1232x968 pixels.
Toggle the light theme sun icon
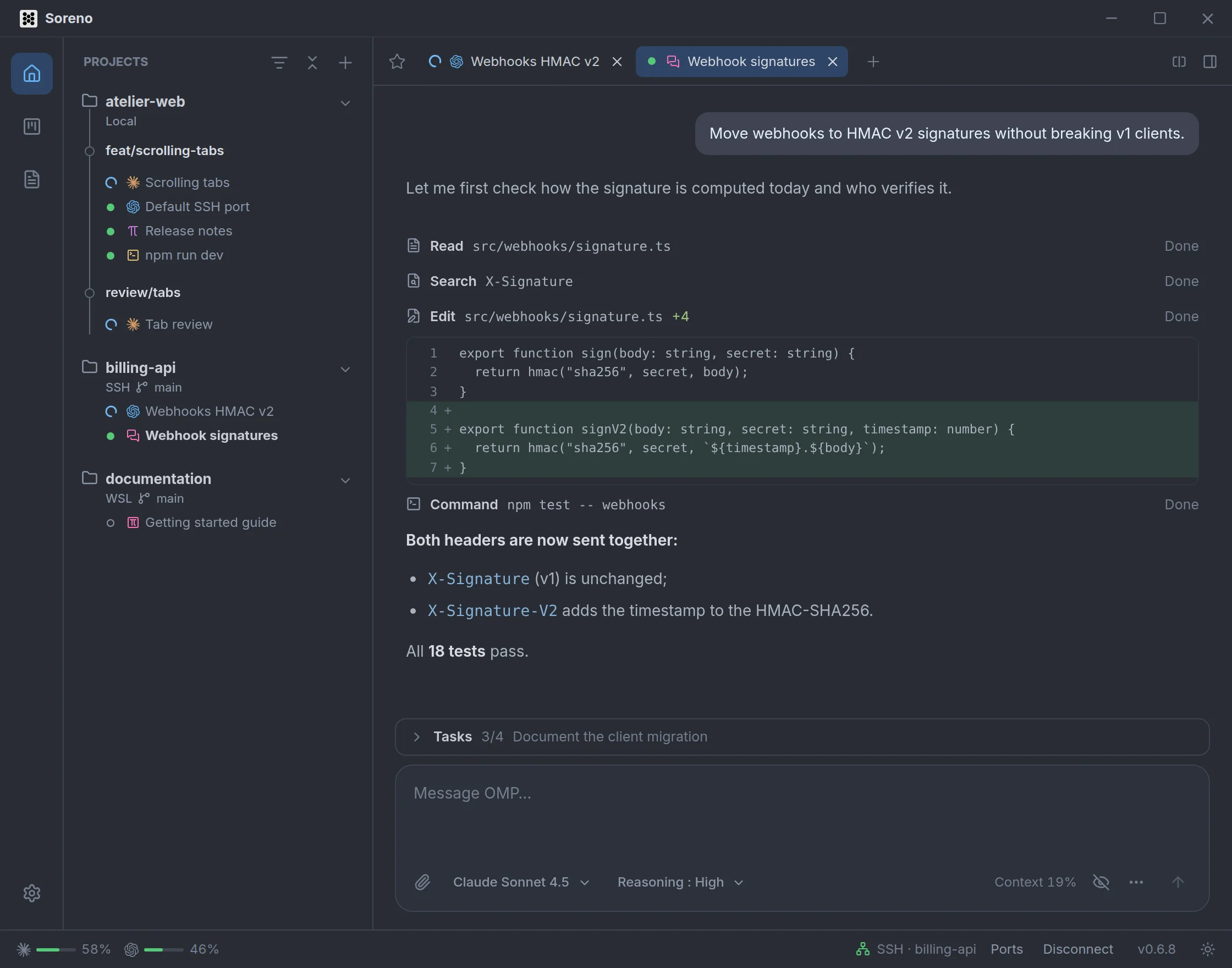[x=1208, y=949]
